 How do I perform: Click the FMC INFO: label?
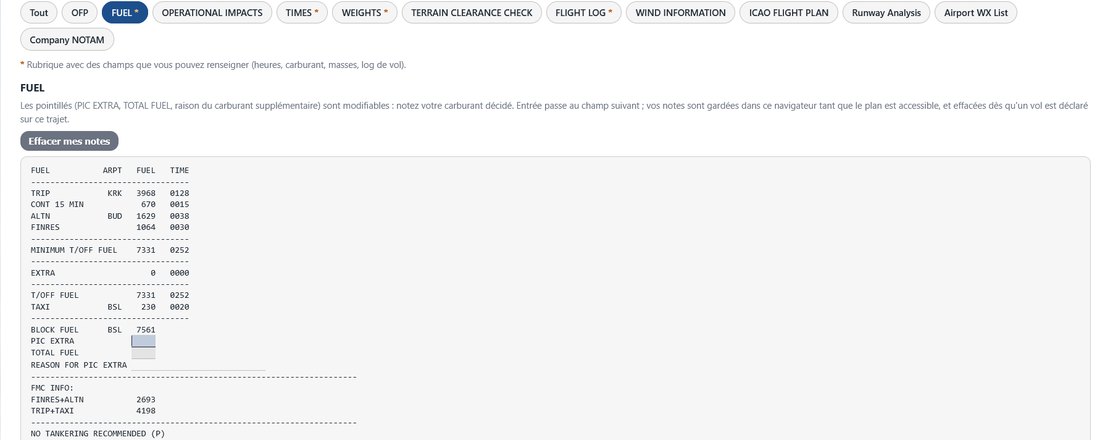coord(53,387)
